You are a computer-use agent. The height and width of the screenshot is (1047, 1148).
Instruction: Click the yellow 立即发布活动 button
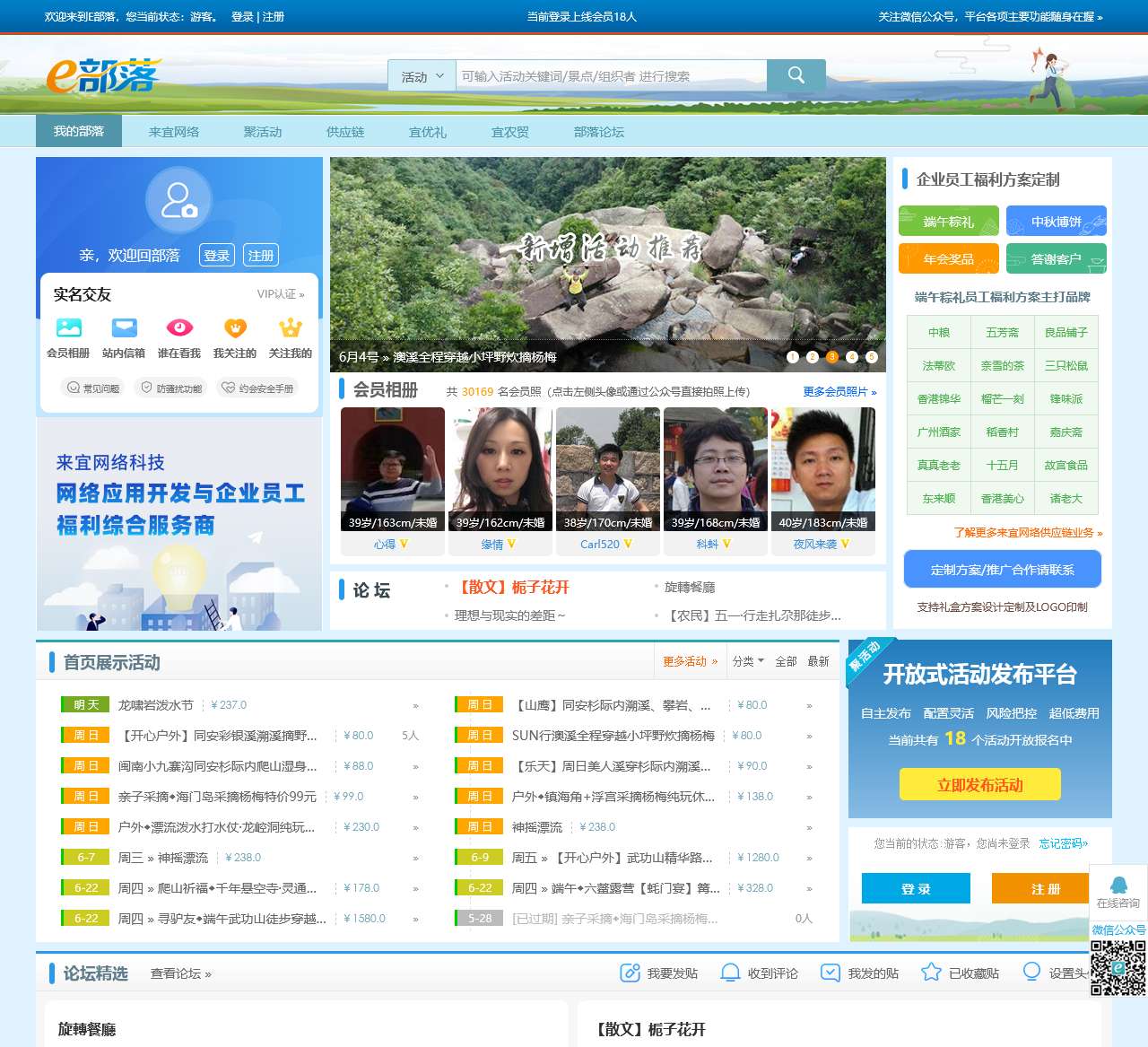point(980,785)
